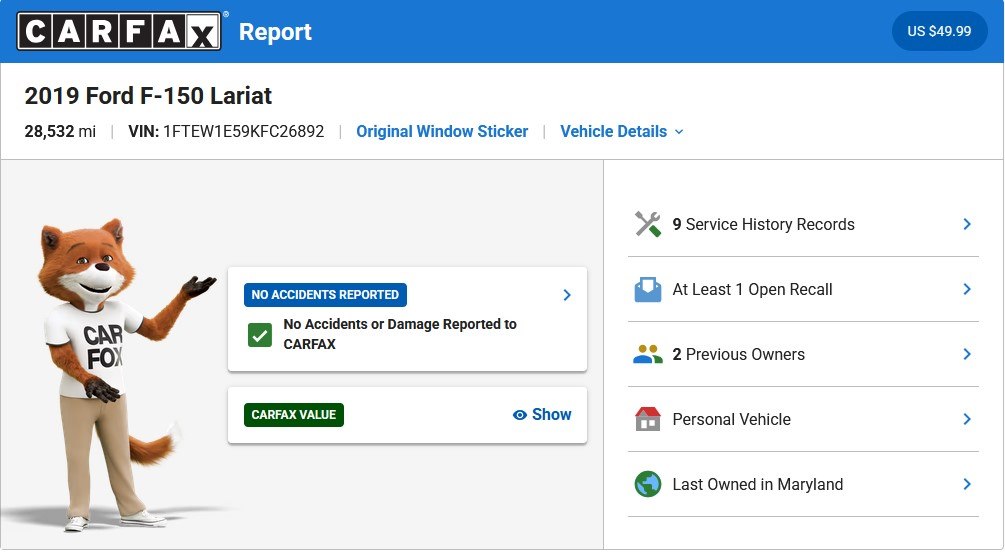Click the previous owners people icon
The width and height of the screenshot is (1005, 552).
click(x=647, y=354)
